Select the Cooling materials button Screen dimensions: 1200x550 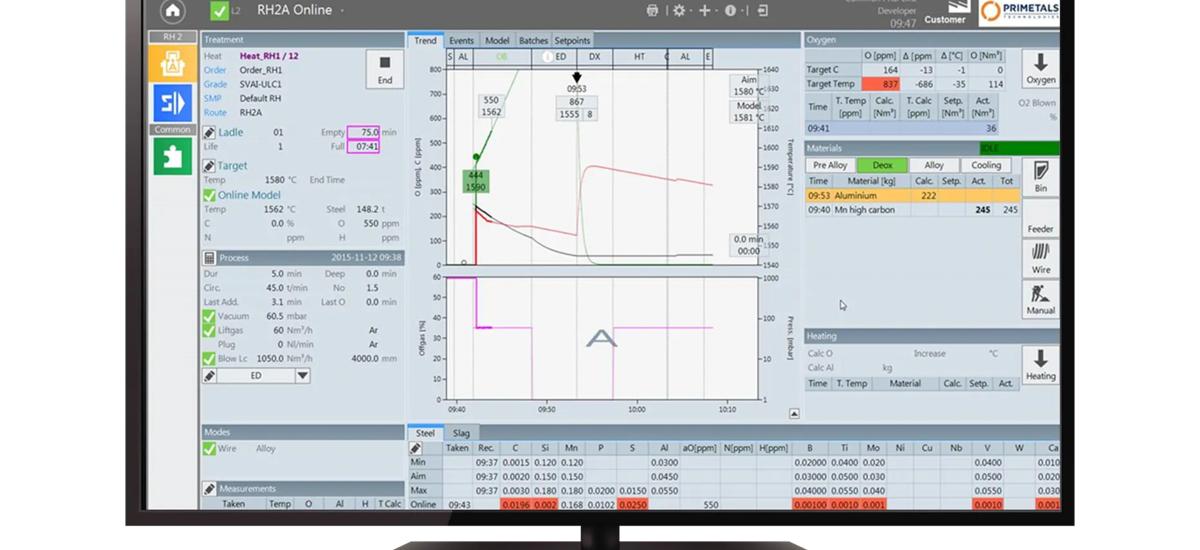pyautogui.click(x=986, y=165)
